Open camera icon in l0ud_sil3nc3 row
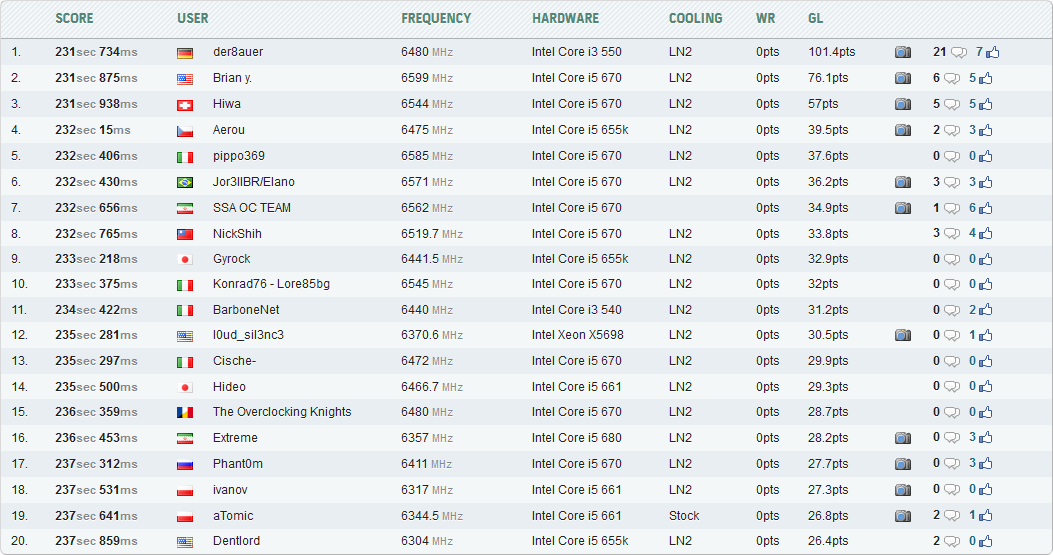Screen dimensions: 1053x555 pos(903,335)
